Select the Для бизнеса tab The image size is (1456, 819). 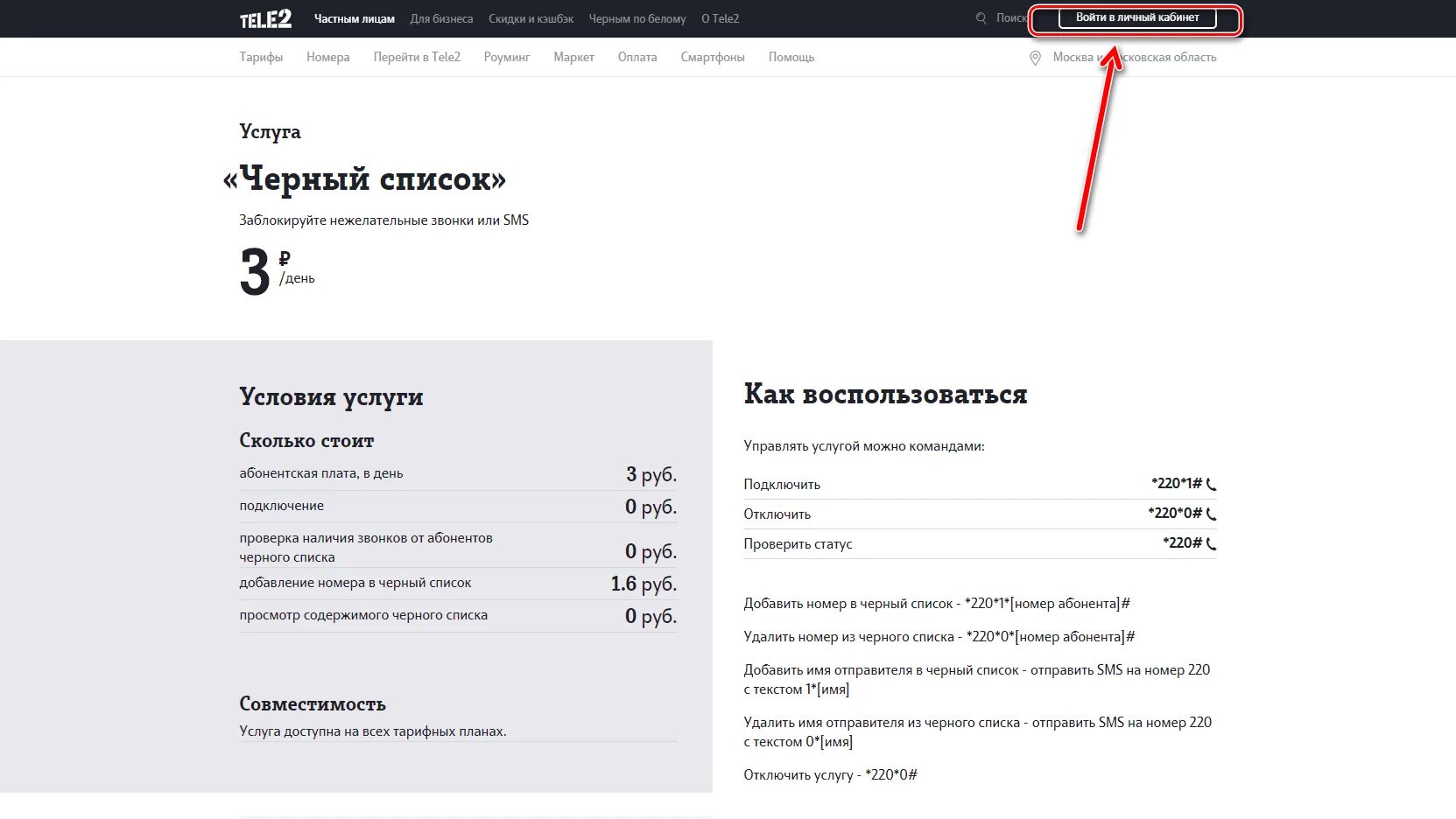441,18
